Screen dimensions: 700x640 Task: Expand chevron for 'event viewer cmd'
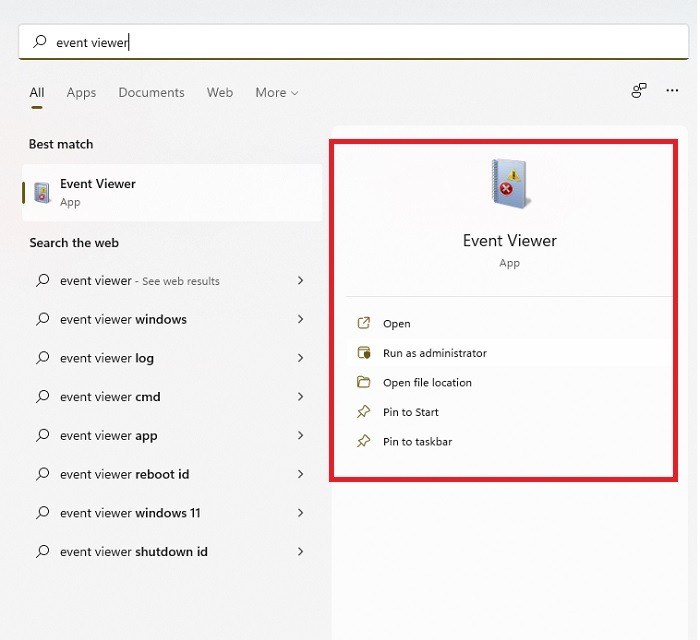[301, 396]
